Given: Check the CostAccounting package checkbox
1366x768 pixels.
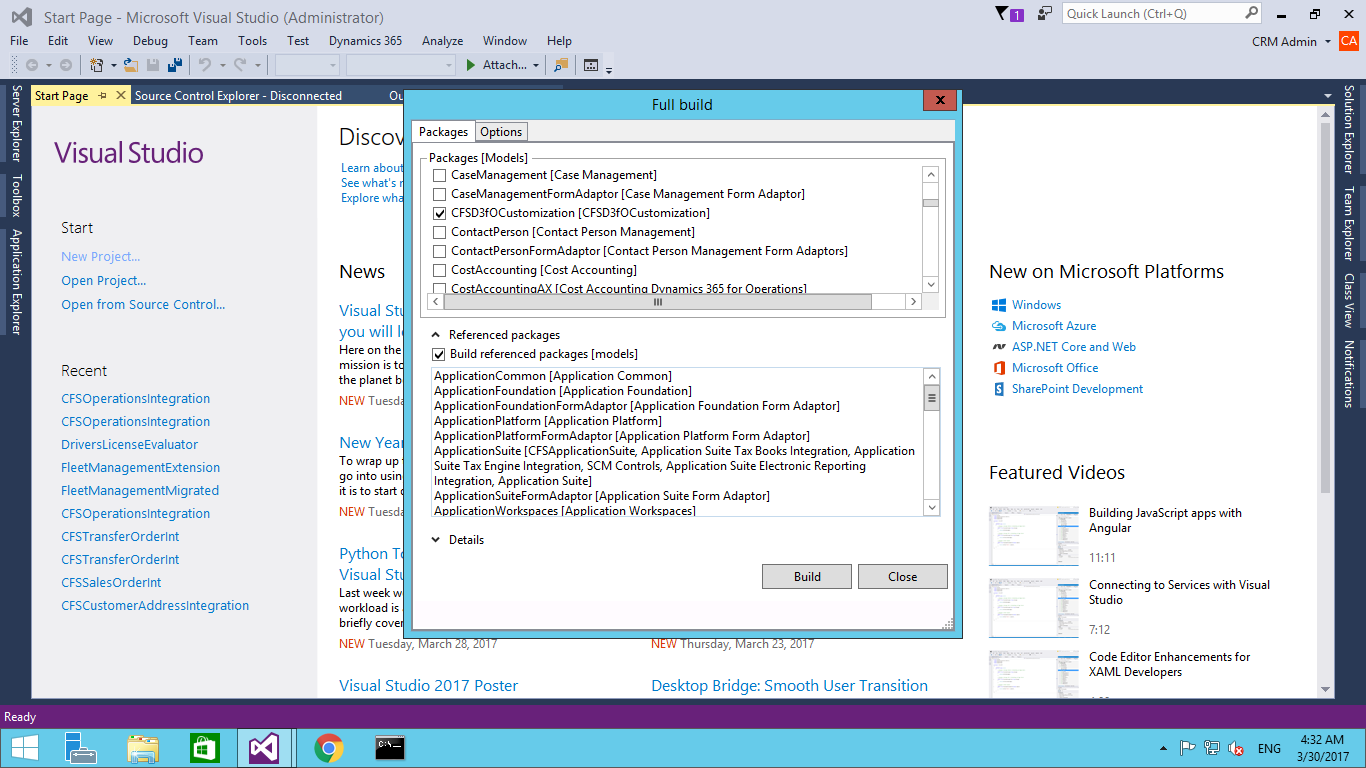Looking at the screenshot, I should click(x=439, y=270).
